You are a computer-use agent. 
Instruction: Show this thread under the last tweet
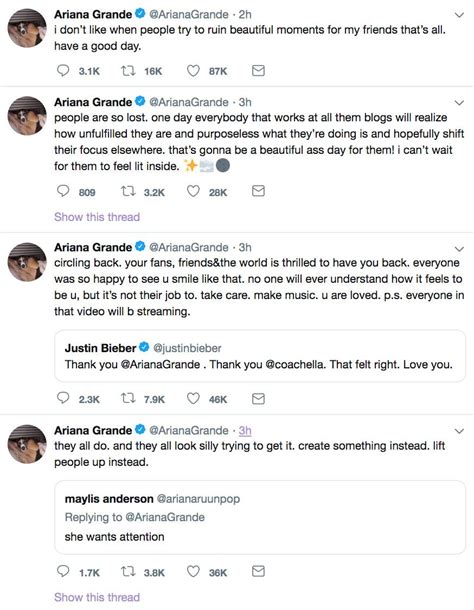[97, 597]
